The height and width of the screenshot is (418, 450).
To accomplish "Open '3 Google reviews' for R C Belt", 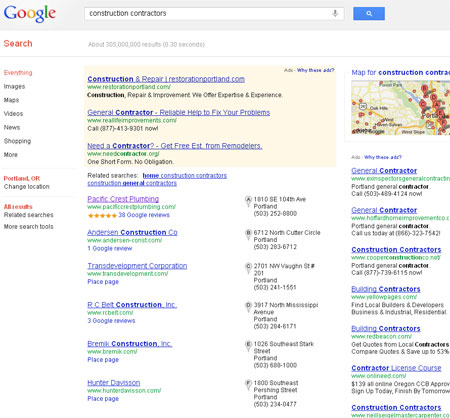I will point(111,321).
